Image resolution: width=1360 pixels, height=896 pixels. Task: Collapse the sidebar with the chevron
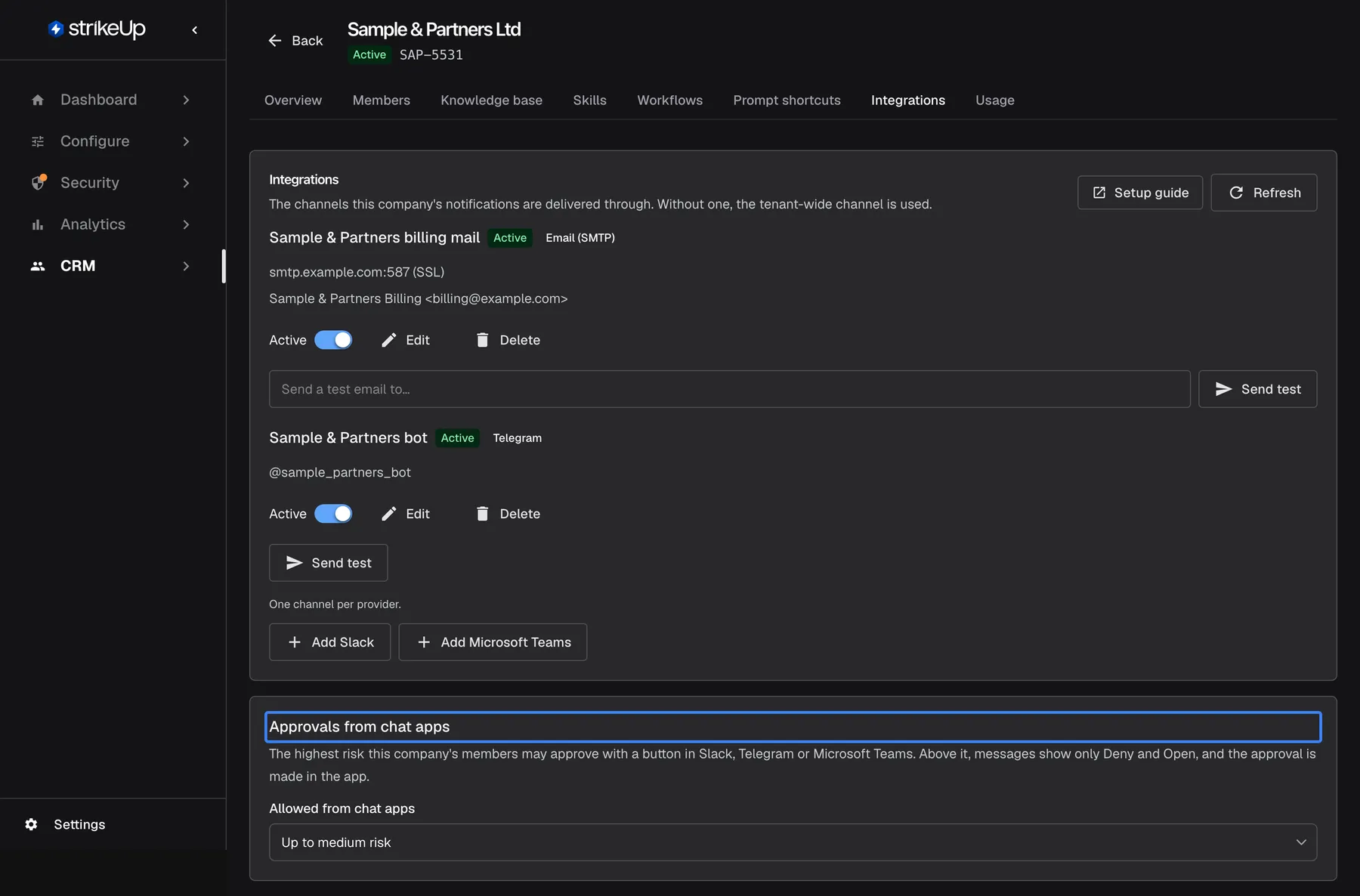pos(195,30)
